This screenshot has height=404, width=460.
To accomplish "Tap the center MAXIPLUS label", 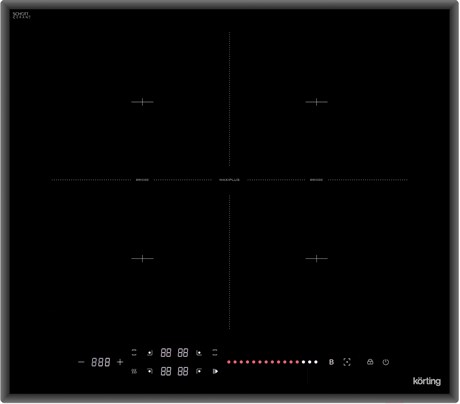I will click(229, 180).
